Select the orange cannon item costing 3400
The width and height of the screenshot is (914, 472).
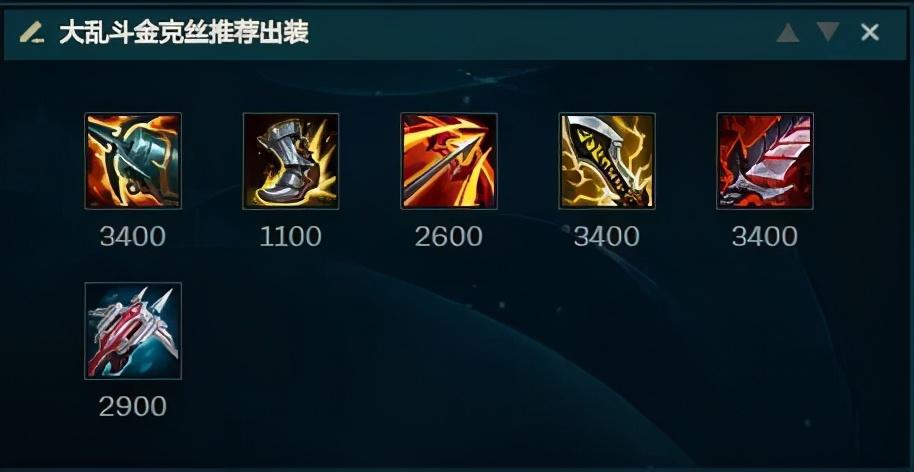point(133,161)
